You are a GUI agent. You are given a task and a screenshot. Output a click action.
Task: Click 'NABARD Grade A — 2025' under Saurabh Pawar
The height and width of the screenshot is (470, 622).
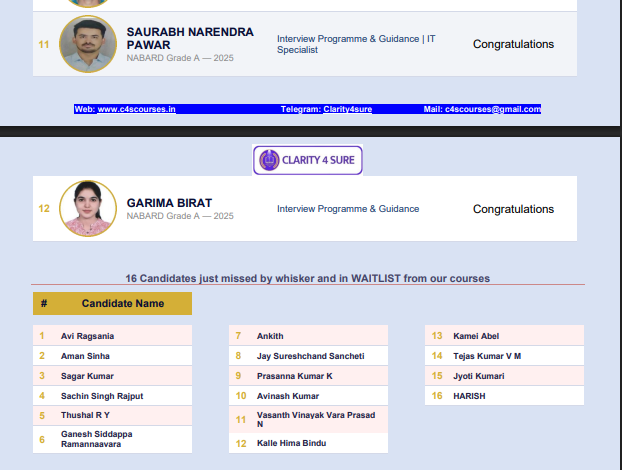tap(180, 58)
